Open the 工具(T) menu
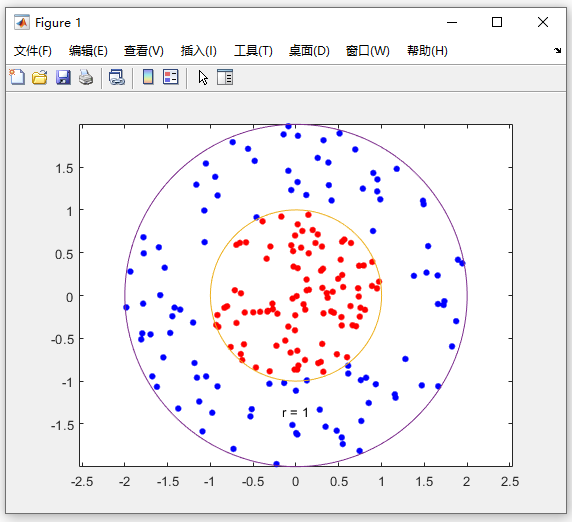This screenshot has height=522, width=572. coord(253,51)
